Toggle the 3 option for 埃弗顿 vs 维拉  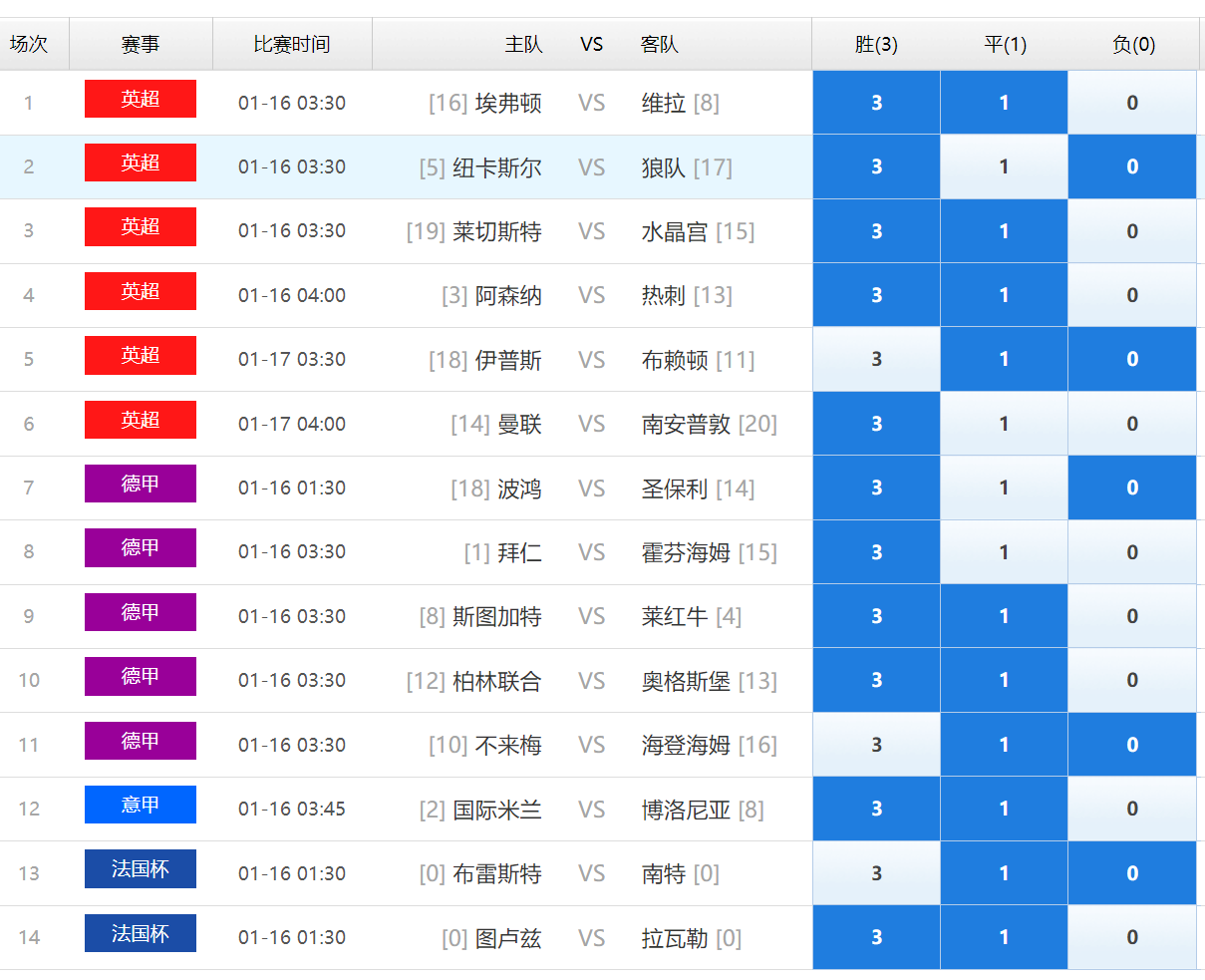(x=876, y=103)
